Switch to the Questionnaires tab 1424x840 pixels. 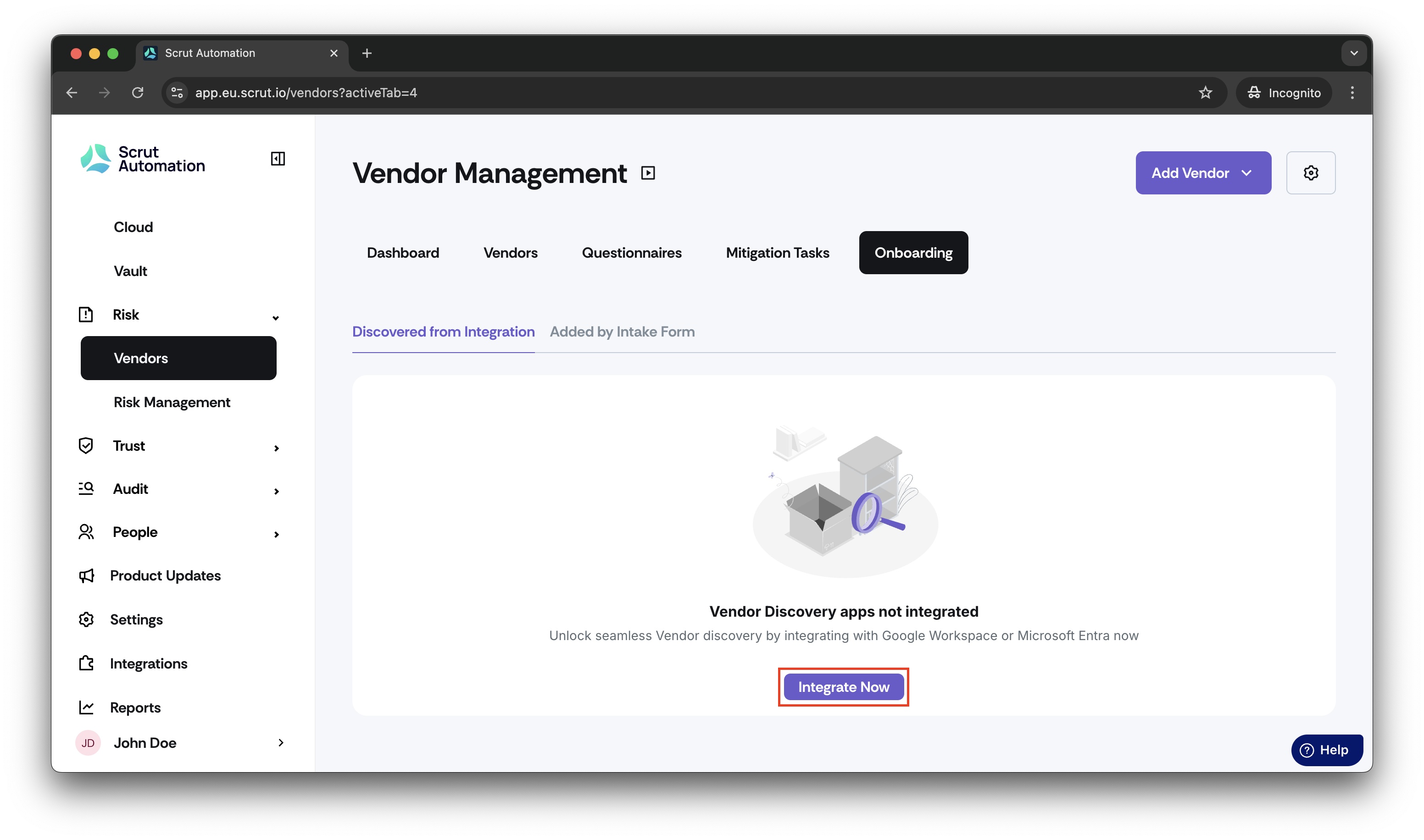pyautogui.click(x=631, y=253)
